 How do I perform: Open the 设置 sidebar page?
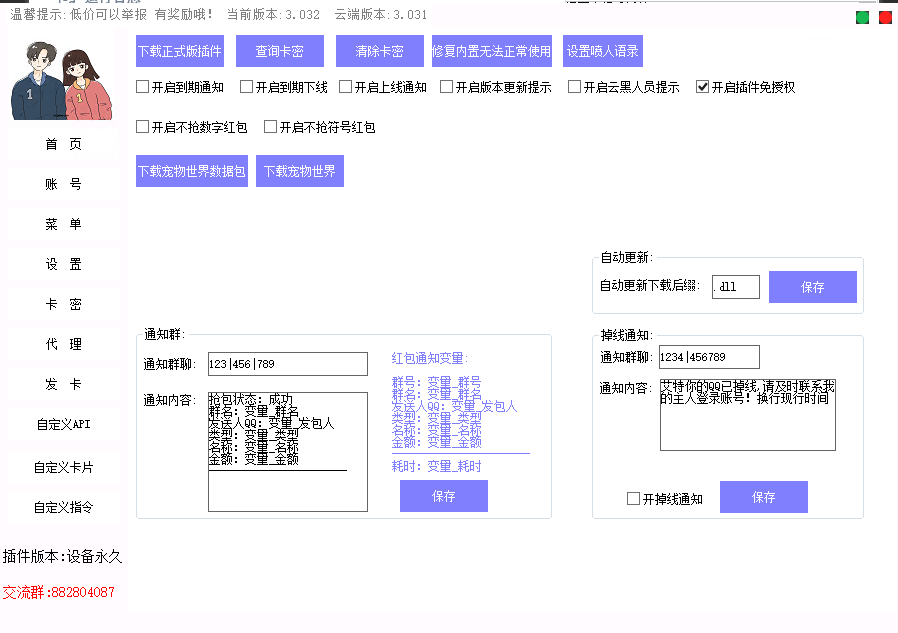[x=62, y=264]
